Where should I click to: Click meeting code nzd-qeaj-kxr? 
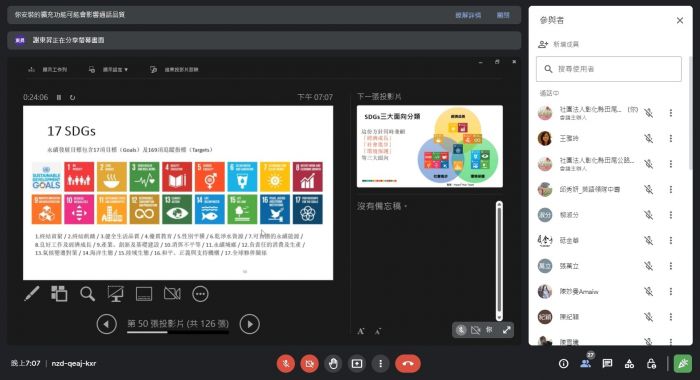(x=74, y=363)
